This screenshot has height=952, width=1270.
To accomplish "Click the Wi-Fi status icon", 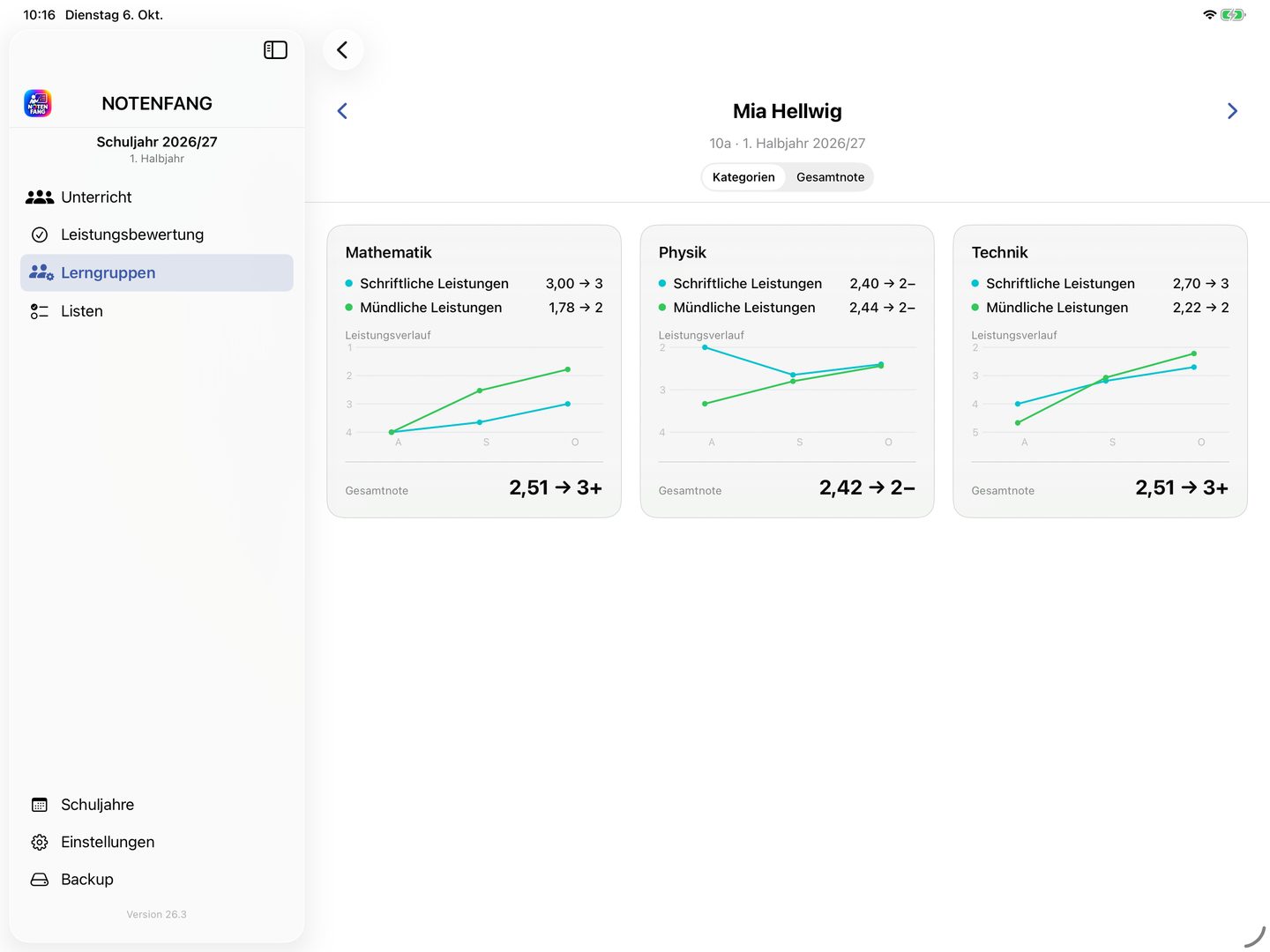I will (1209, 15).
